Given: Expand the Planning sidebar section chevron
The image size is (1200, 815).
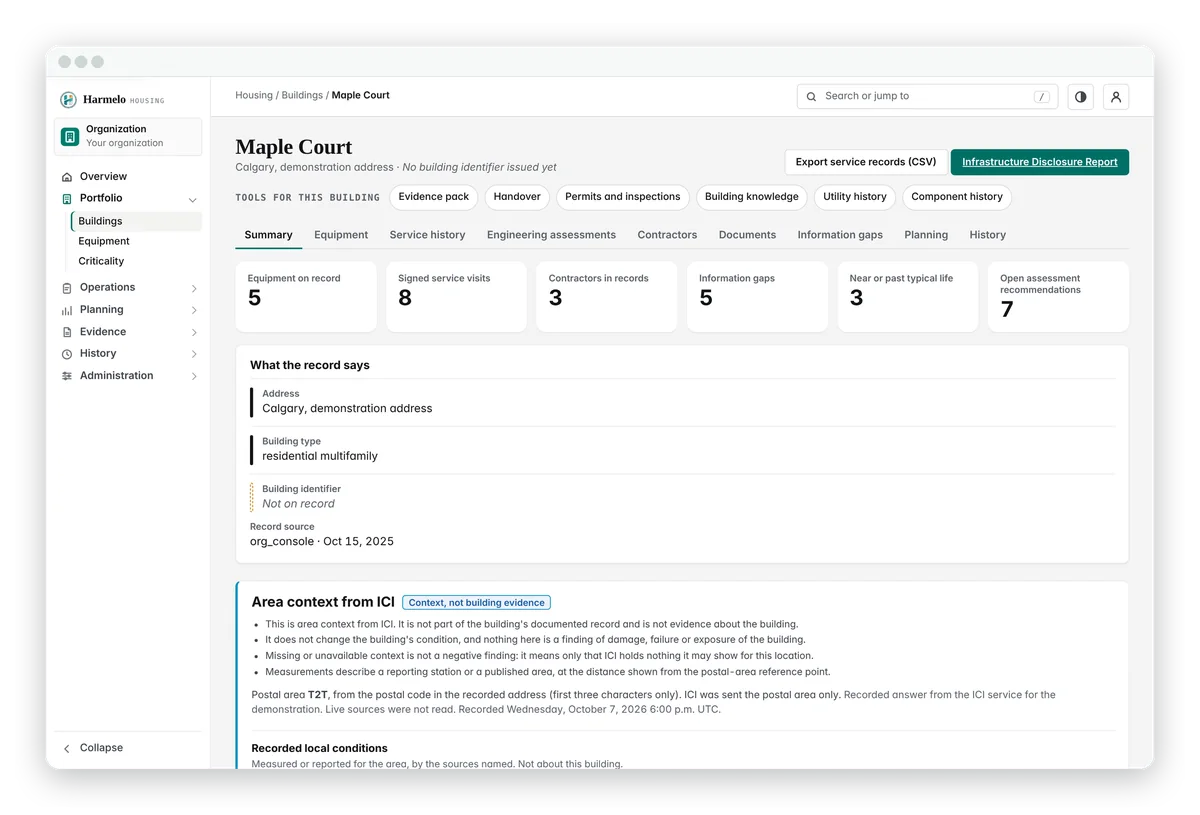Looking at the screenshot, I should pos(194,310).
